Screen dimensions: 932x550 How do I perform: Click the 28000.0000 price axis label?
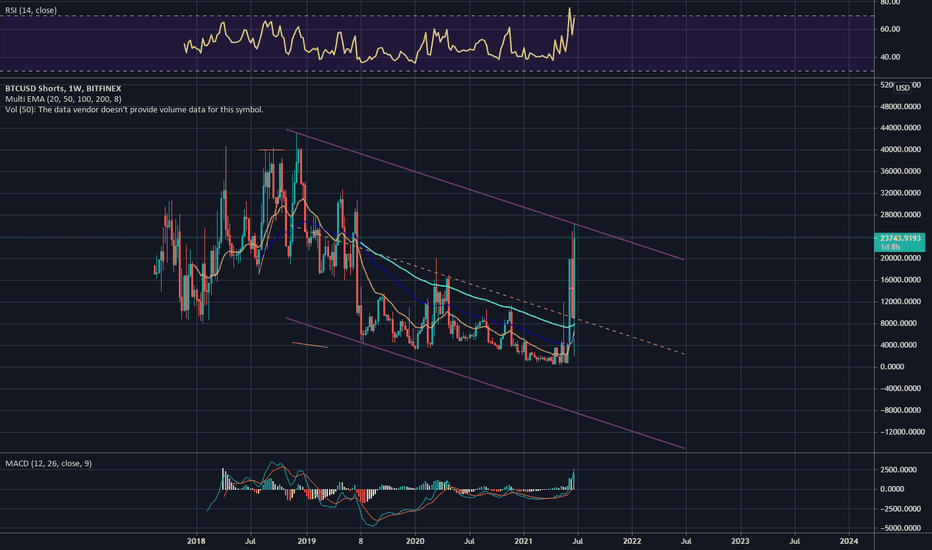pos(900,215)
